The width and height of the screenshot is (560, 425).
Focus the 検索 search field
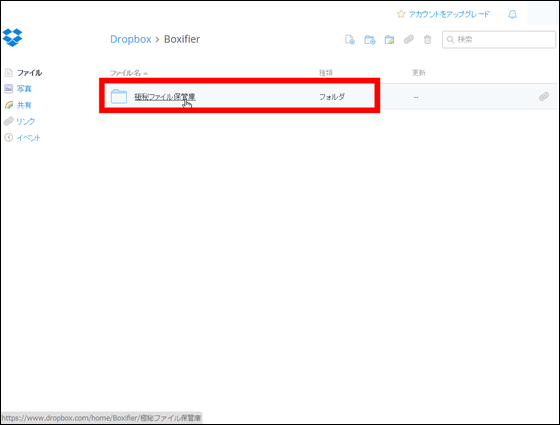pyautogui.click(x=499, y=39)
